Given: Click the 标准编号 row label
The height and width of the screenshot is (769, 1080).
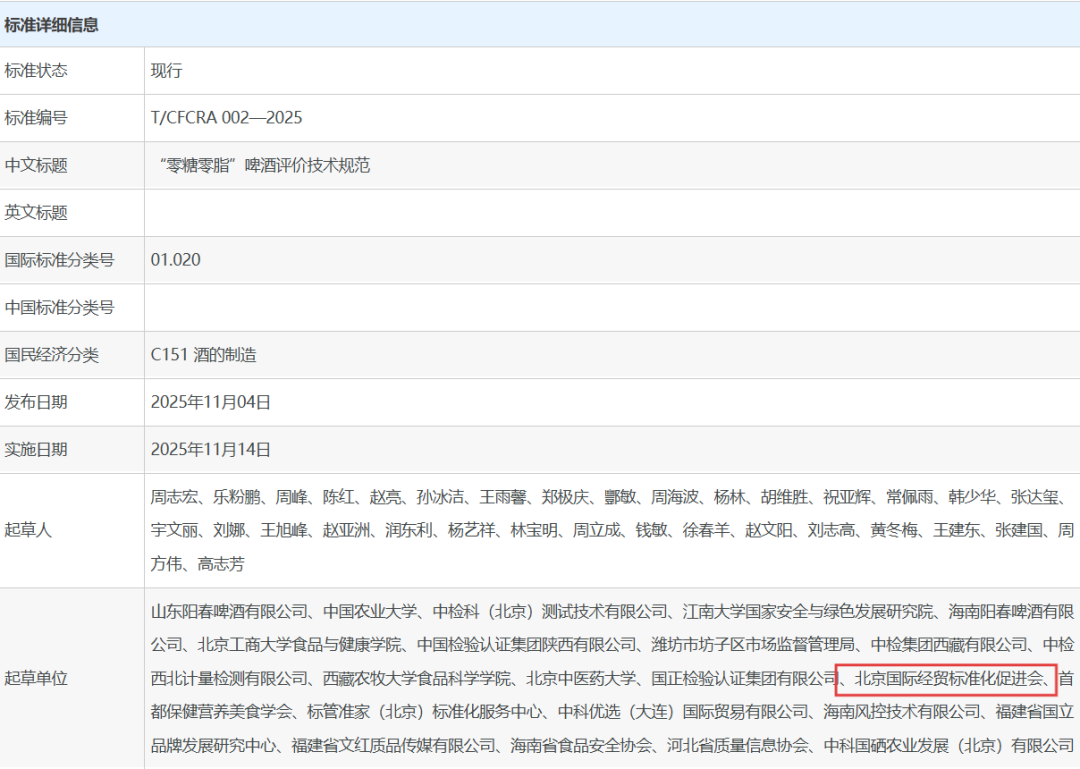Looking at the screenshot, I should click(36, 118).
